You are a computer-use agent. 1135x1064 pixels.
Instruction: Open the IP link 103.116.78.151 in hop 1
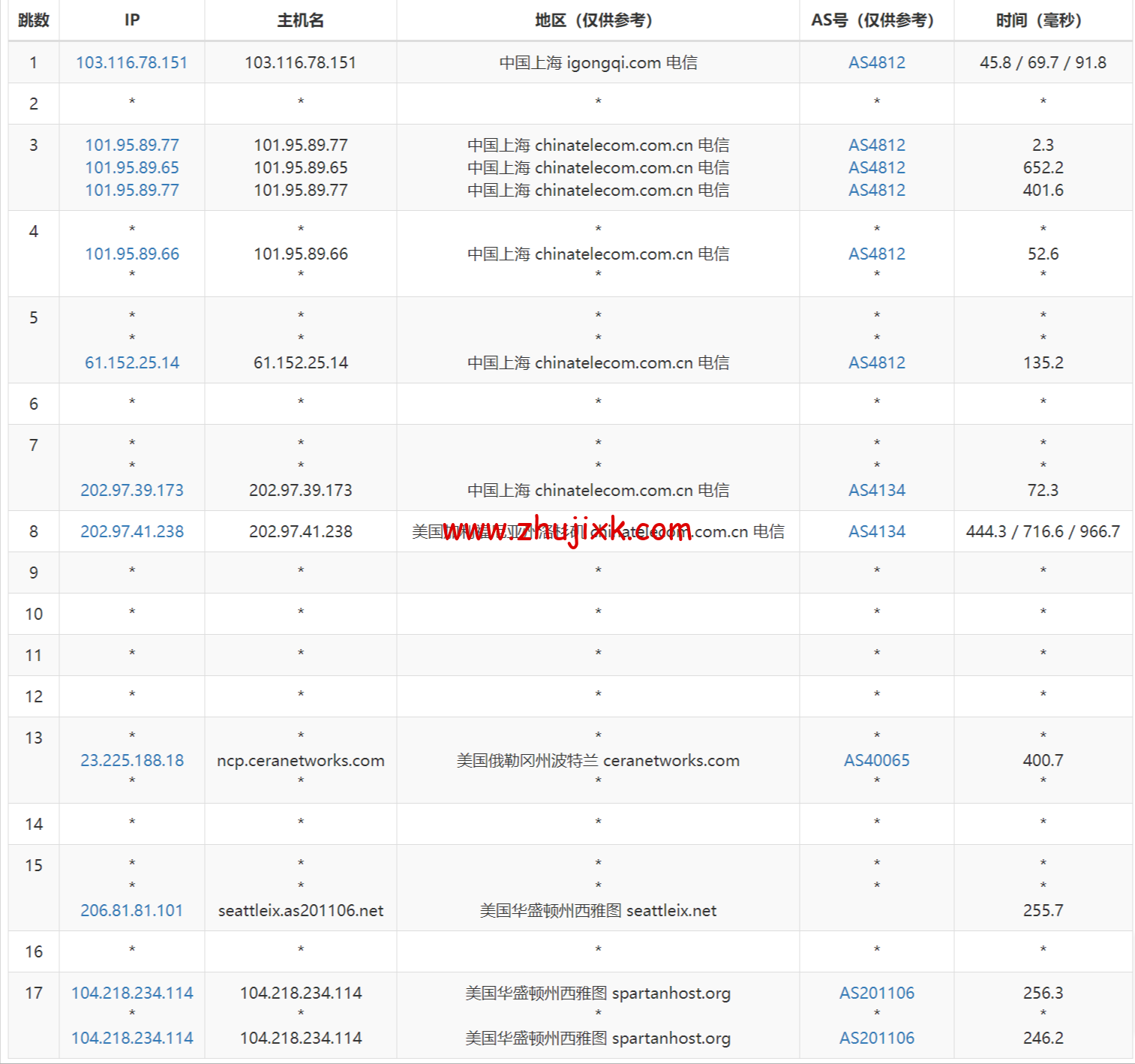point(131,62)
